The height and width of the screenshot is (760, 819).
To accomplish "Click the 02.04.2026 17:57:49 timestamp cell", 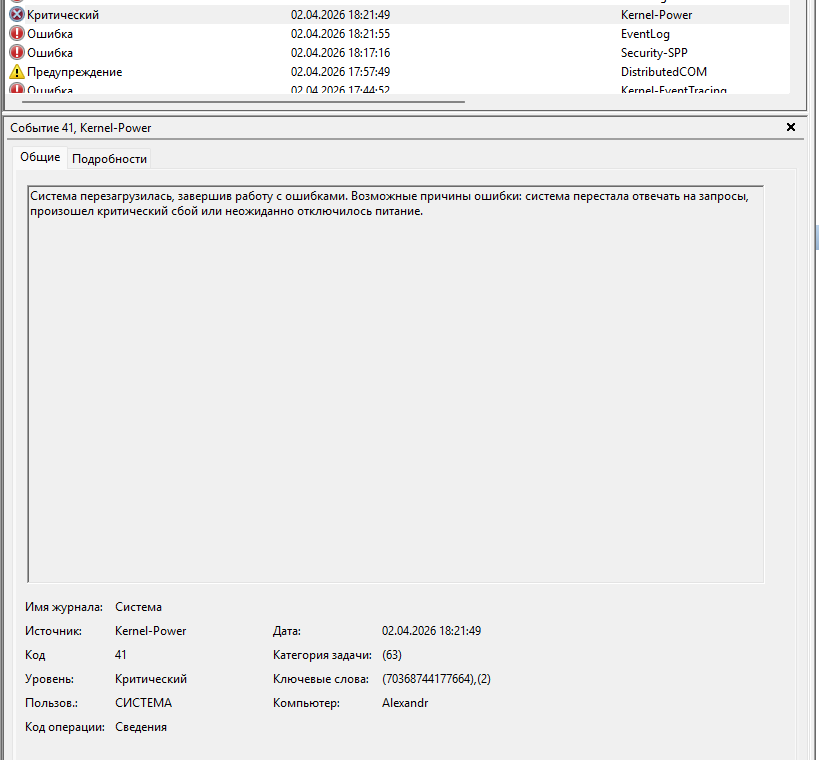I will [341, 72].
